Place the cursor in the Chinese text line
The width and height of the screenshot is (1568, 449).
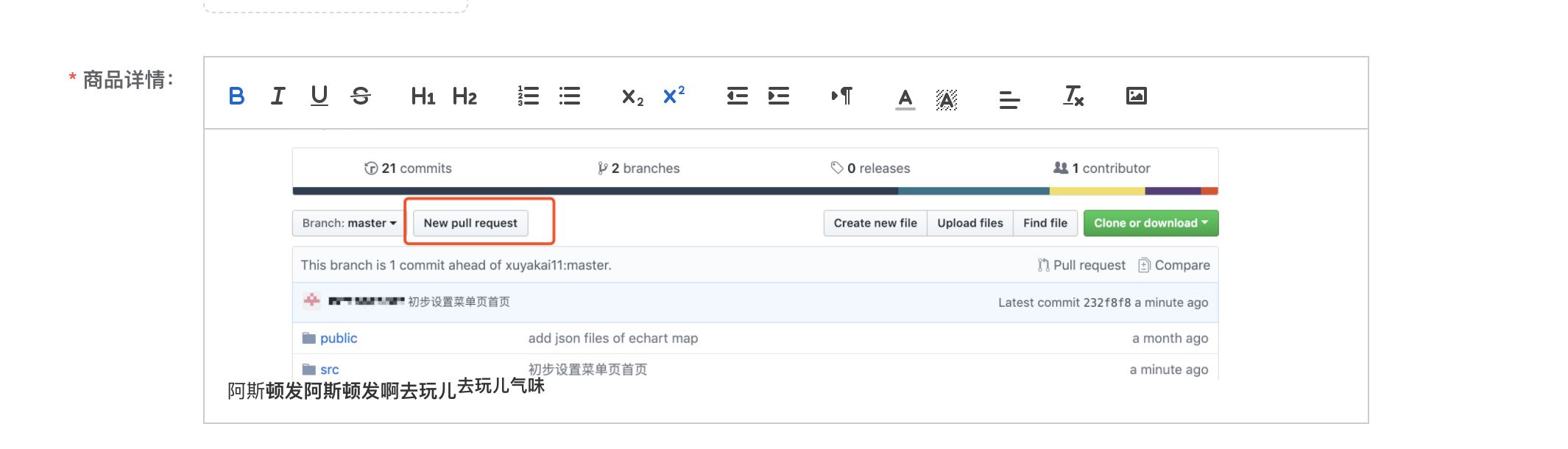pos(385,389)
